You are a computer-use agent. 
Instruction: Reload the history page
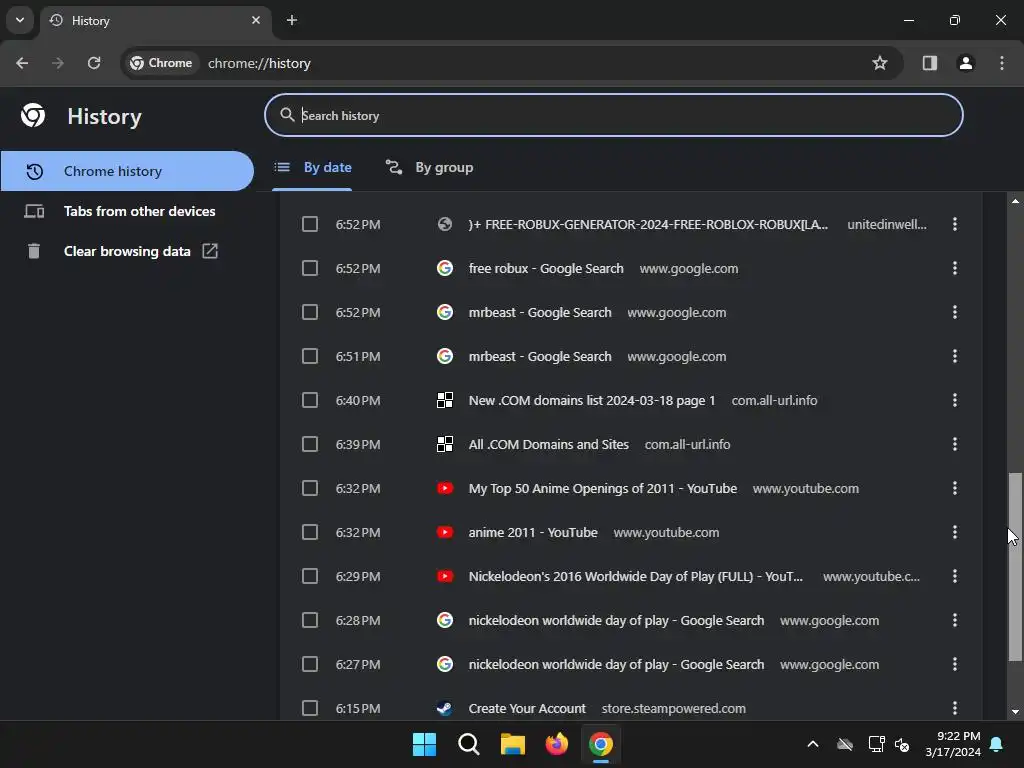[94, 63]
